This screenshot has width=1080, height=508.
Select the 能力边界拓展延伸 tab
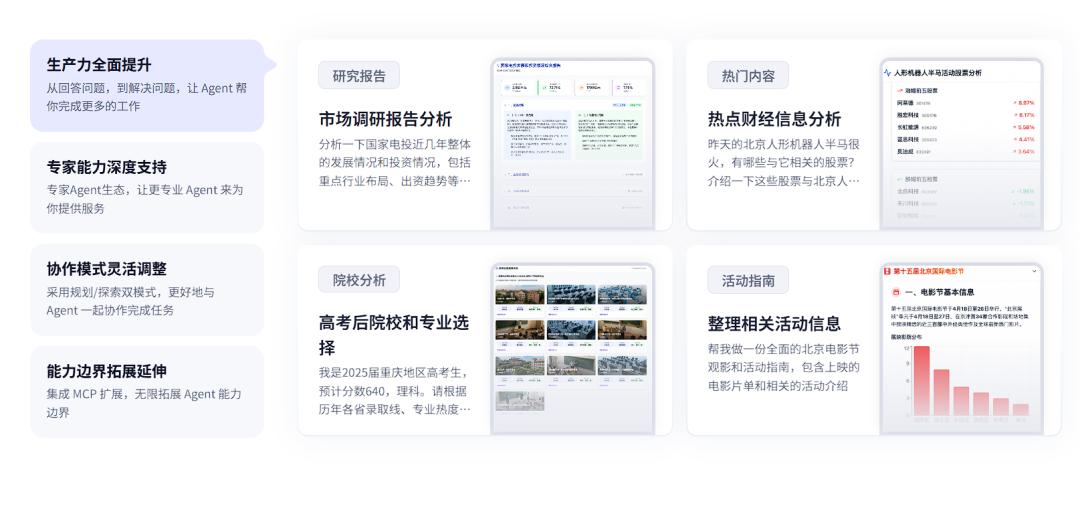coord(146,392)
